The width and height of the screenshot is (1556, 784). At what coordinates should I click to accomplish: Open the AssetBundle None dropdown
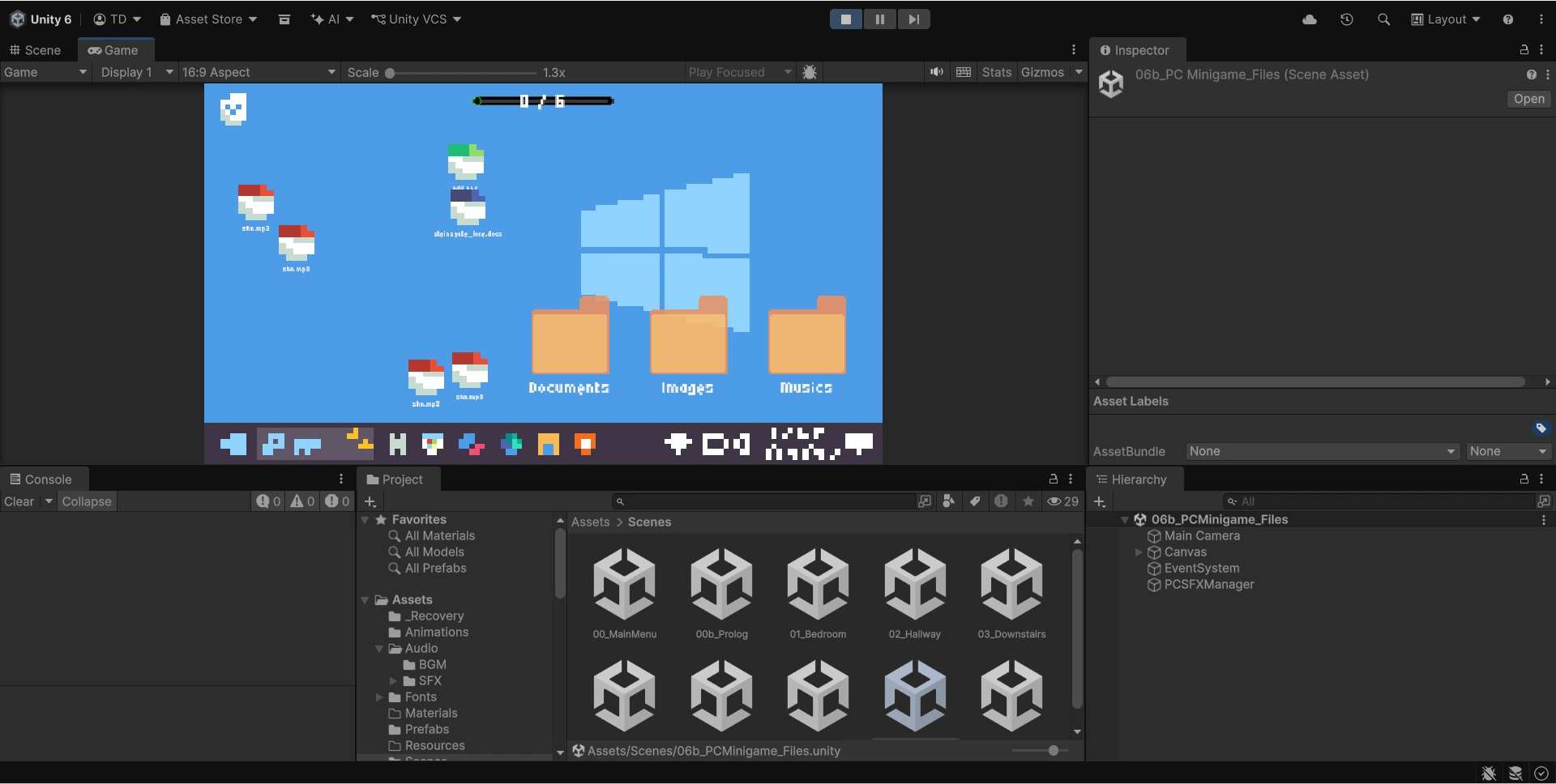pyautogui.click(x=1322, y=451)
